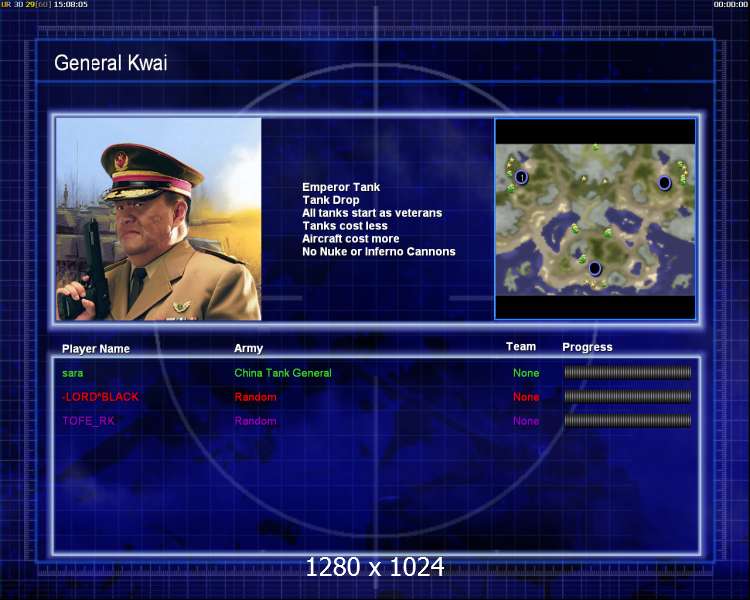Viewport: 750px width, 600px height.
Task: Click TOFE_RK's team value 'None'
Action: click(x=526, y=421)
